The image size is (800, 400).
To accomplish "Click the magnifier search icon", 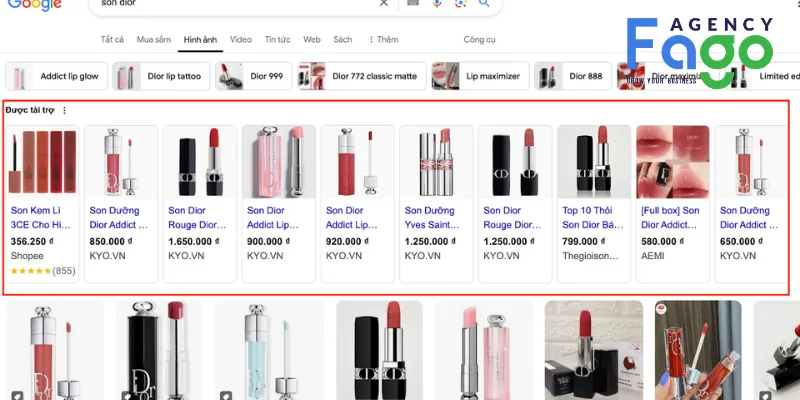I will tap(484, 4).
